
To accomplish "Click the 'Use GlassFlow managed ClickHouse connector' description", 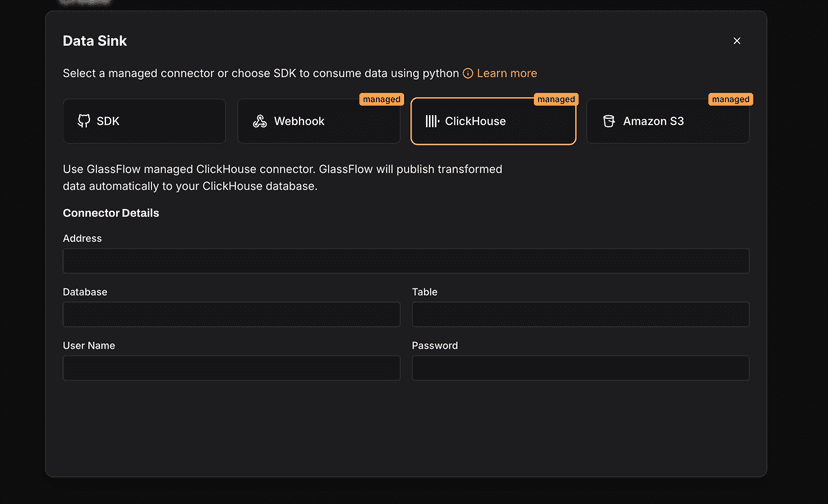I will (283, 178).
